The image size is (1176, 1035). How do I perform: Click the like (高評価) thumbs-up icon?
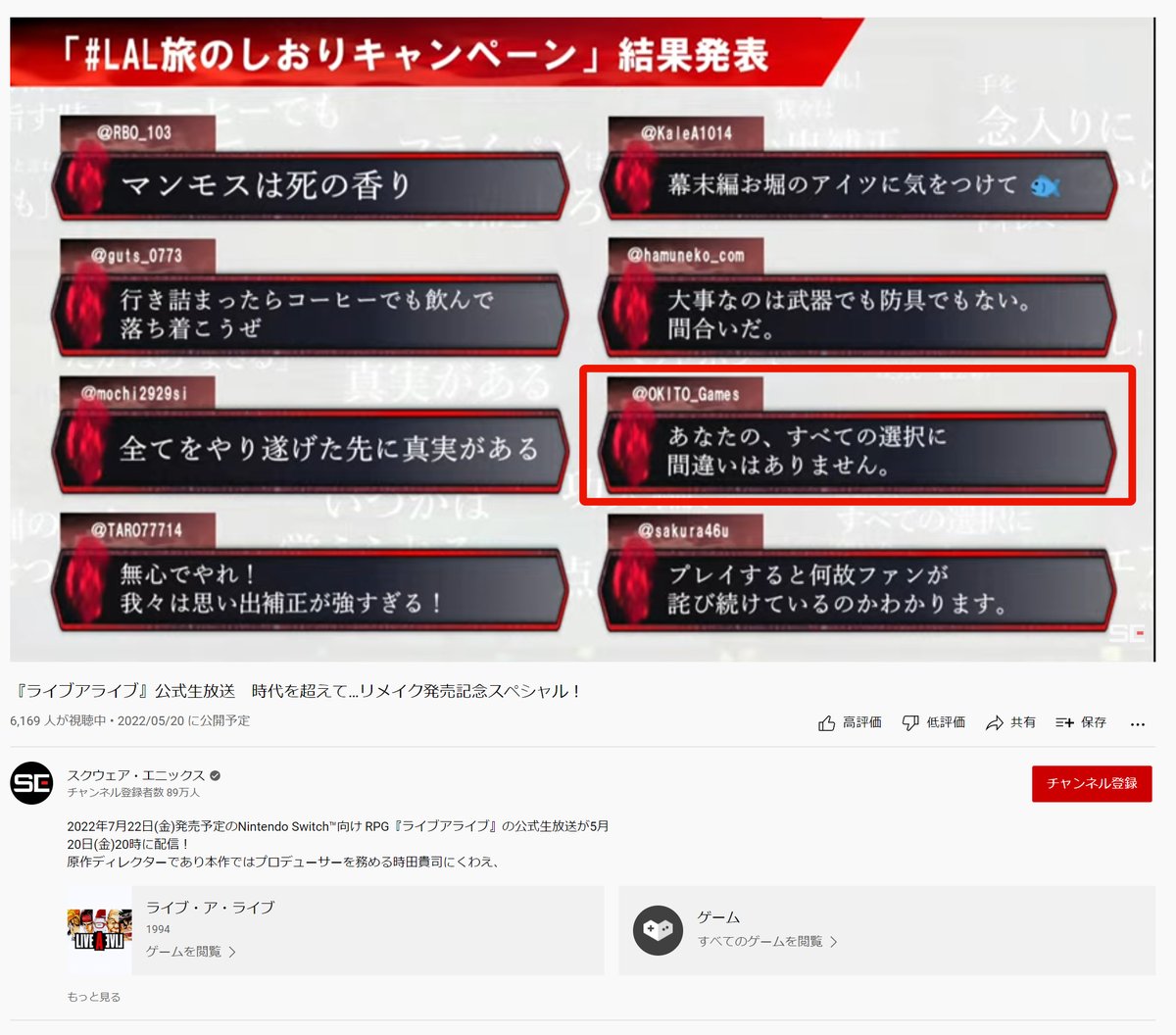(827, 722)
